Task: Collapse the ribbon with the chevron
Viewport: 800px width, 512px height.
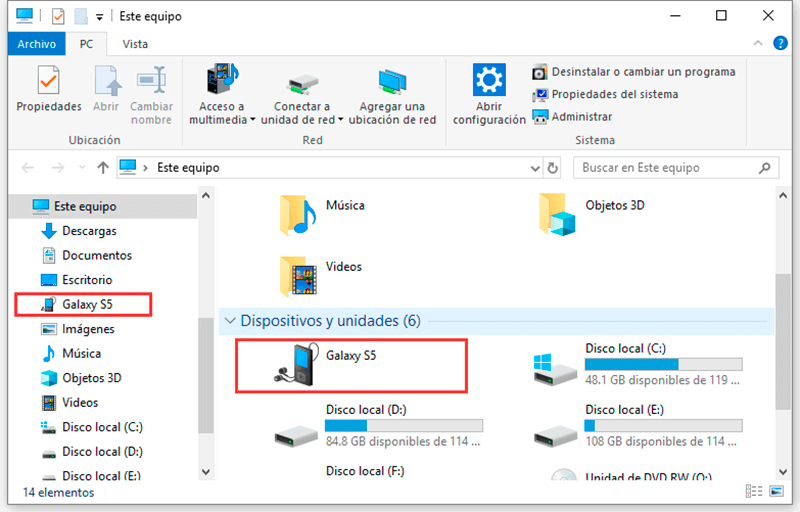Action: coord(758,43)
